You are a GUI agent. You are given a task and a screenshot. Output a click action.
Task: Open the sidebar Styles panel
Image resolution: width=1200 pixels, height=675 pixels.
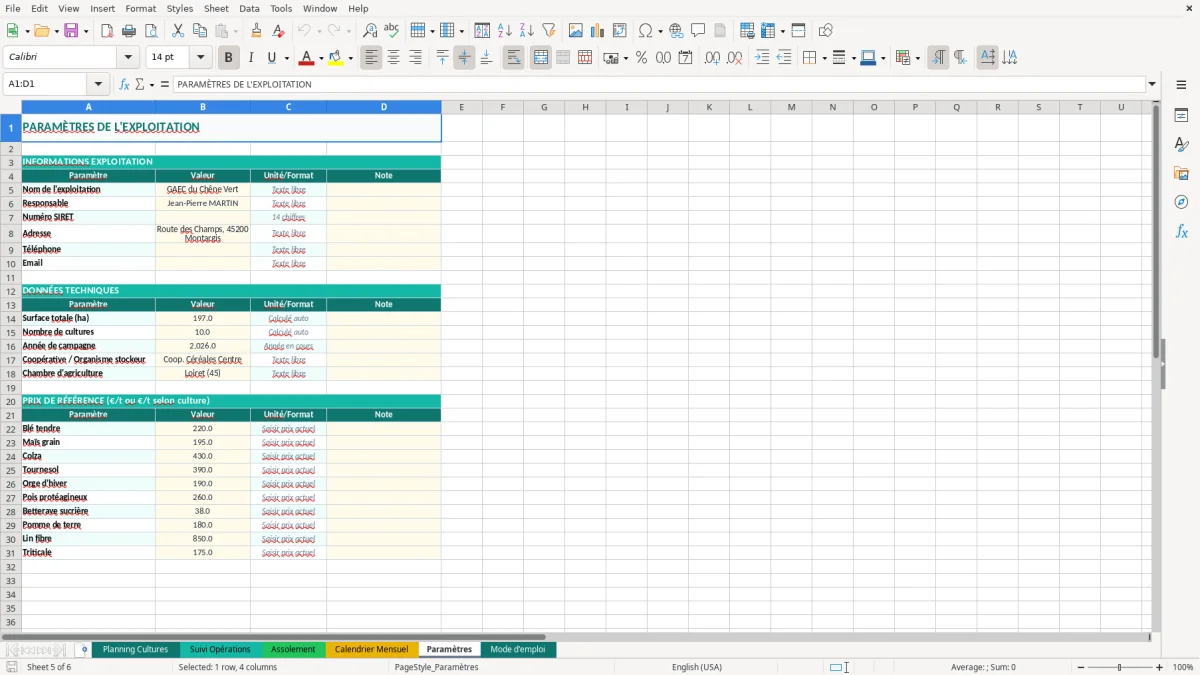tap(1181, 145)
